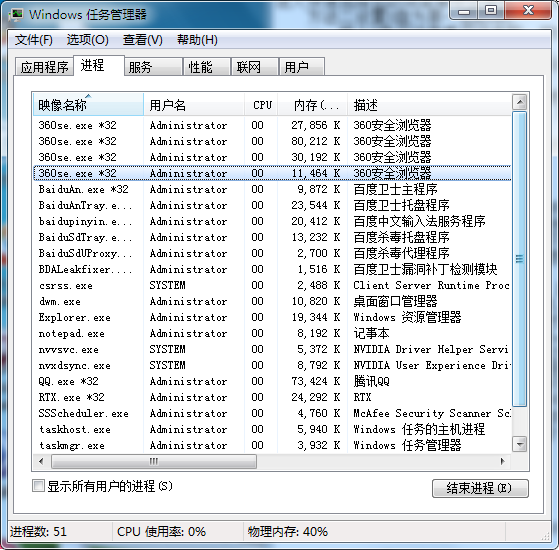Image resolution: width=559 pixels, height=550 pixels.
Task: Select the notepad.exe process row
Action: (x=272, y=333)
